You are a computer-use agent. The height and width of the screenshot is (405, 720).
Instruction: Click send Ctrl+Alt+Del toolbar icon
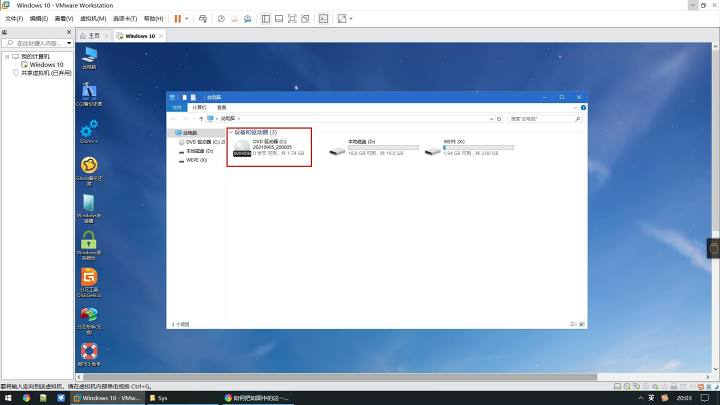(203, 19)
